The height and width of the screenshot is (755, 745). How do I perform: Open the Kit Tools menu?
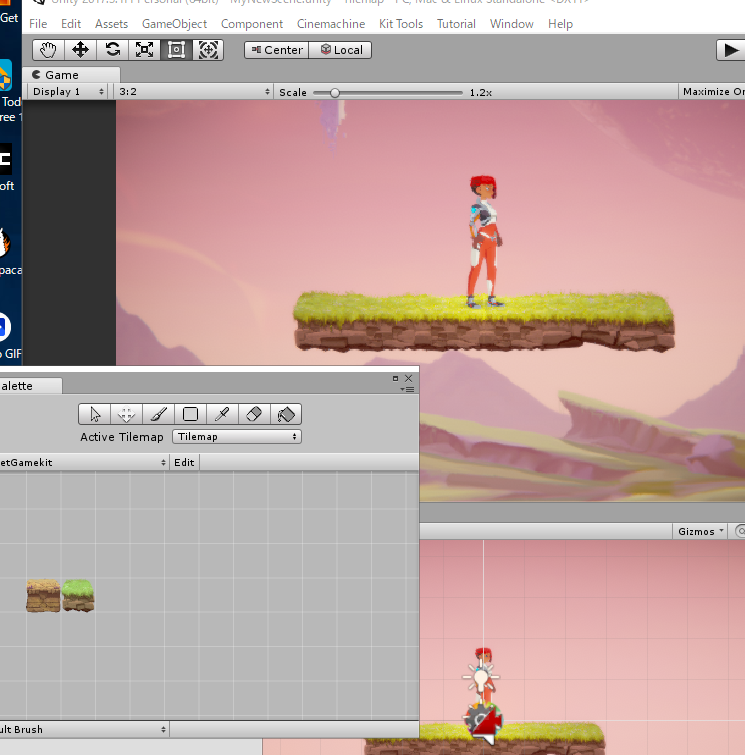(x=401, y=24)
